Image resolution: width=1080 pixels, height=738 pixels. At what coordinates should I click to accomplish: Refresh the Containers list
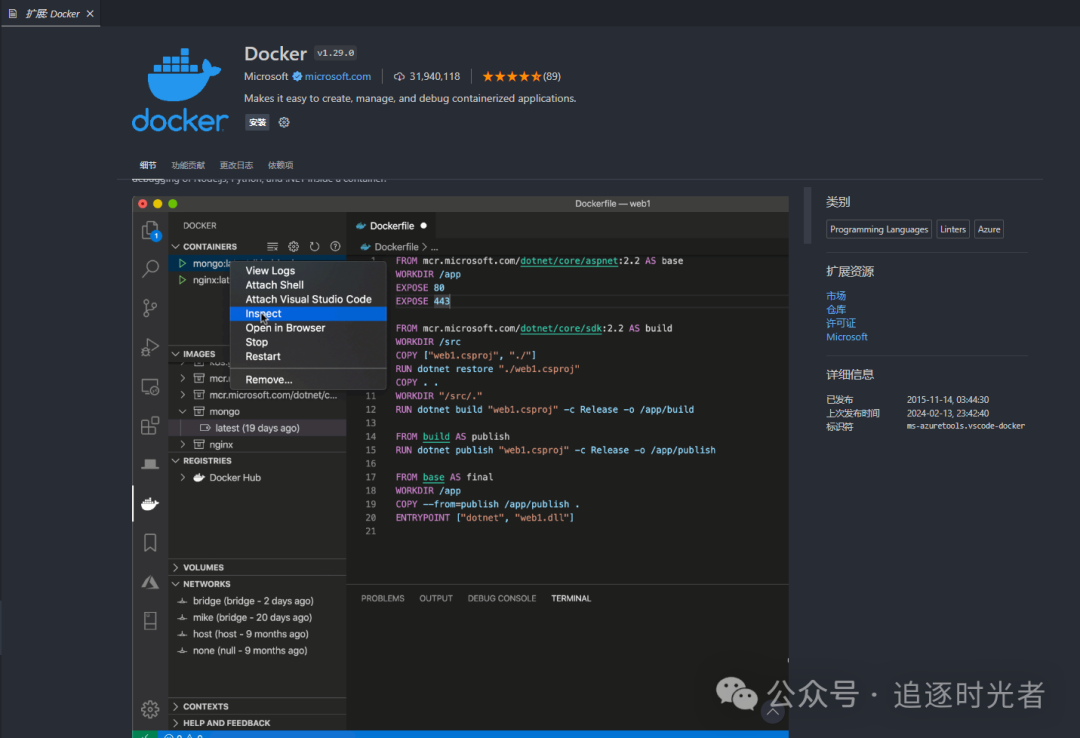tap(315, 247)
